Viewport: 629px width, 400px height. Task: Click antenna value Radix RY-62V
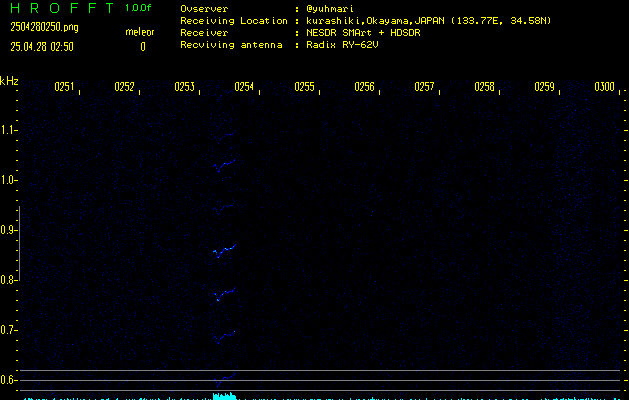[x=342, y=45]
